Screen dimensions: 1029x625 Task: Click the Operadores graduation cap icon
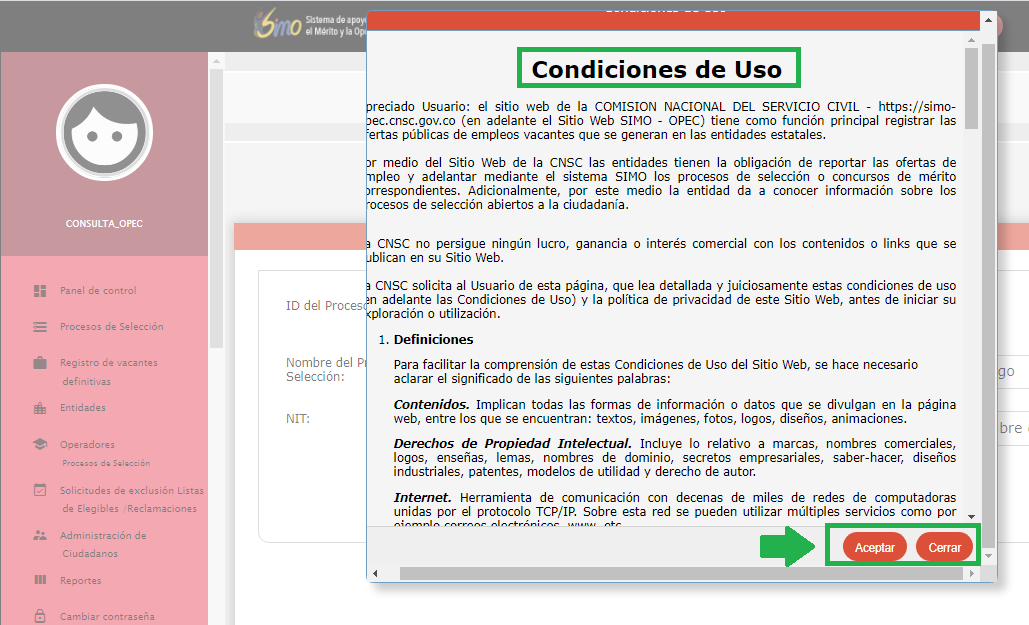coord(40,444)
